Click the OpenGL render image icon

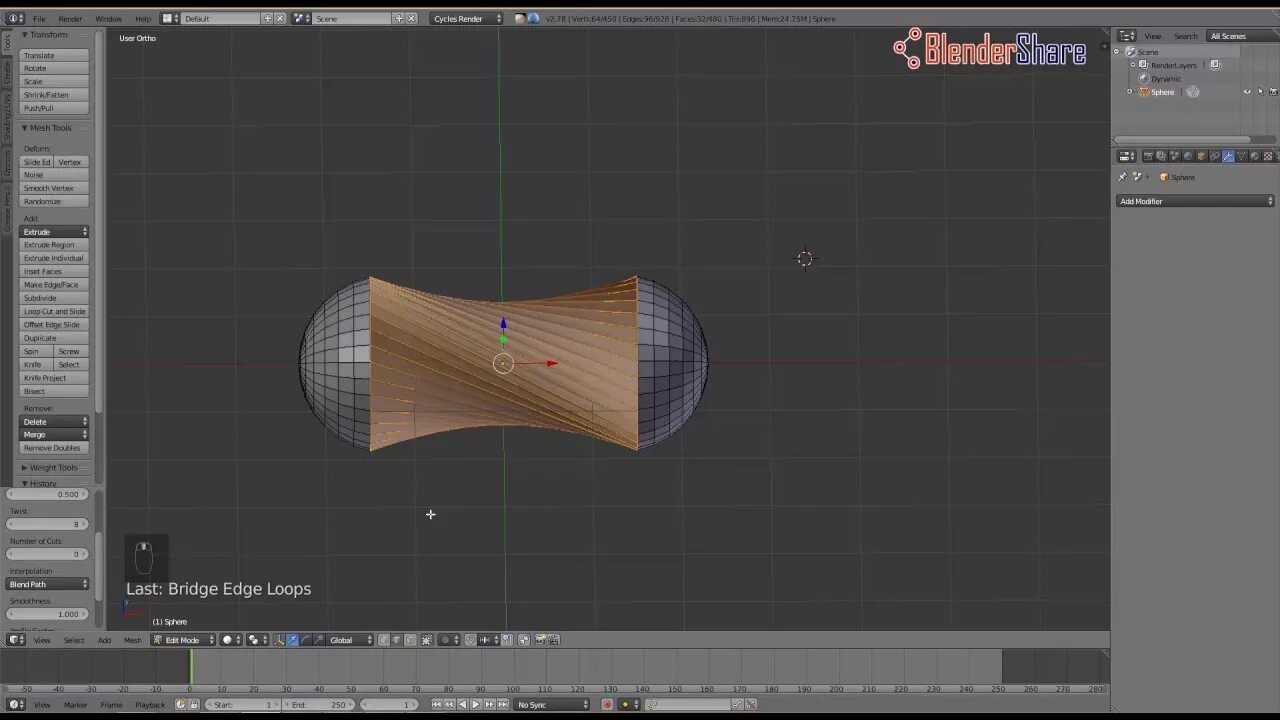pyautogui.click(x=540, y=640)
